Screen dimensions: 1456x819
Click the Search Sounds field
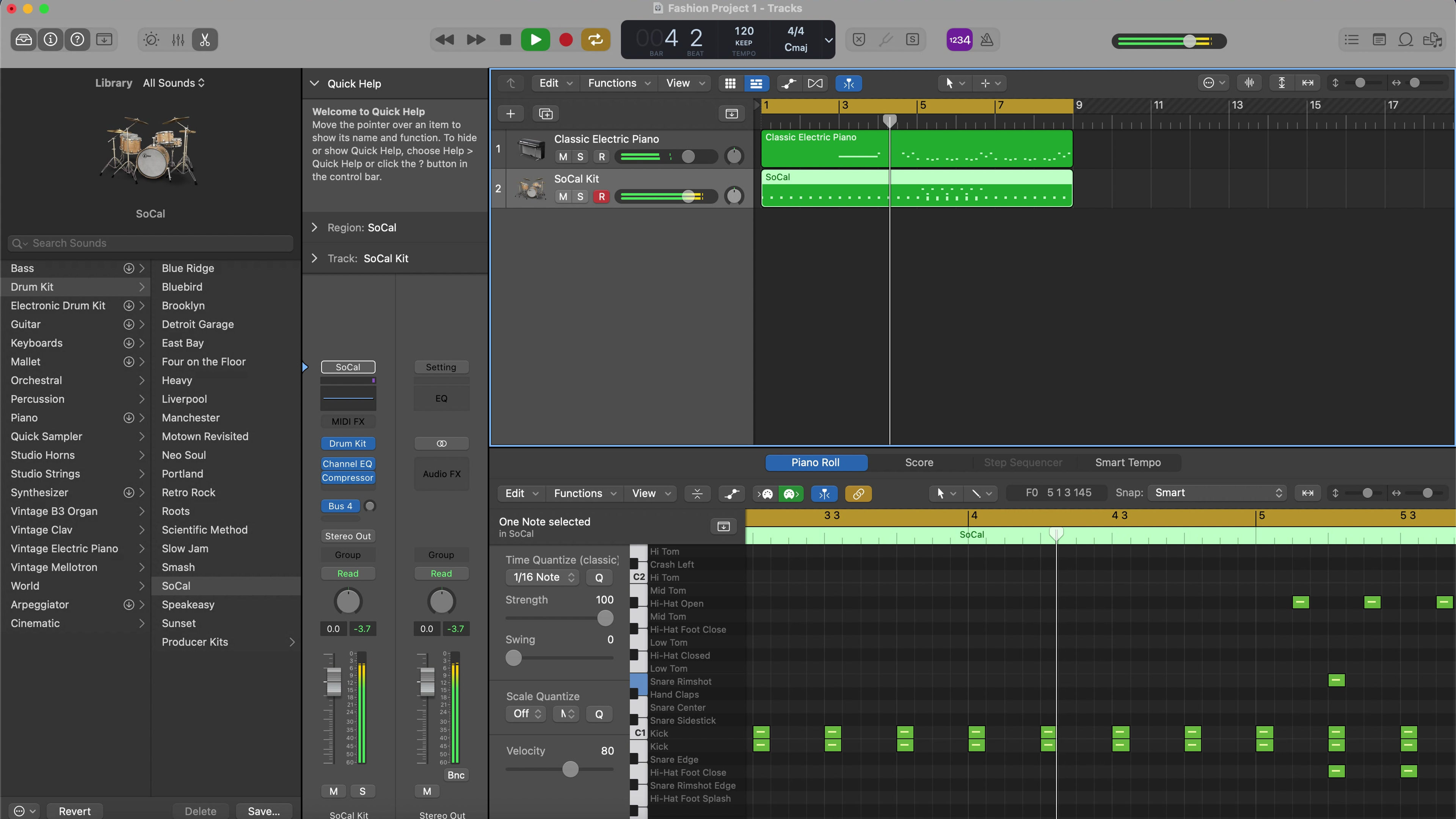tap(151, 243)
